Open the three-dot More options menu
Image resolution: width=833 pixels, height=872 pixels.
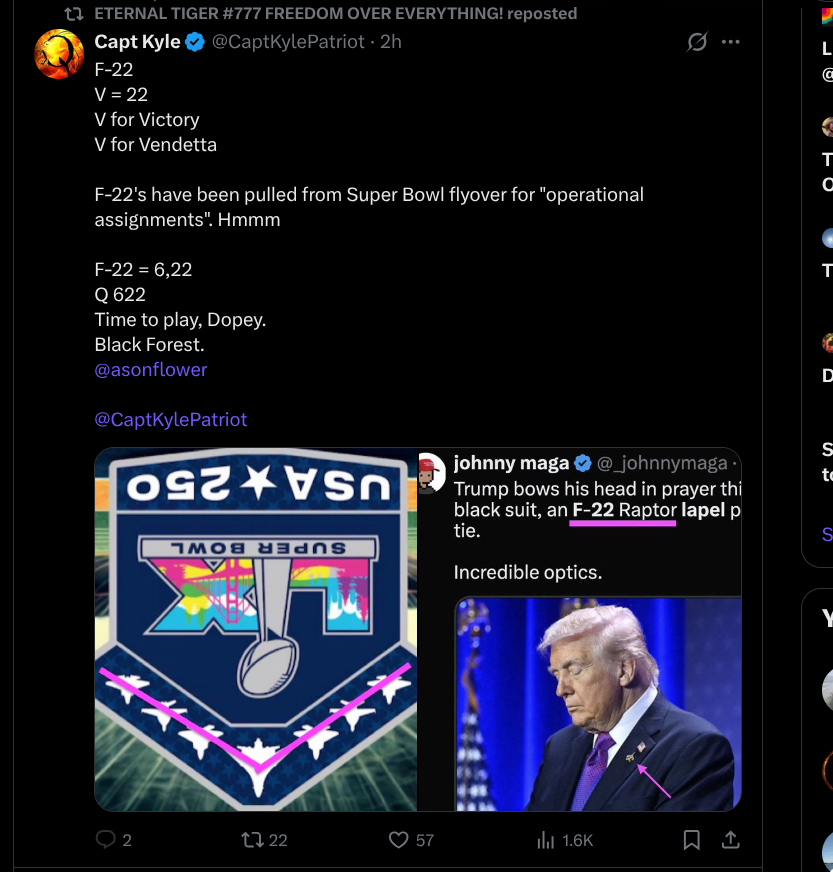coord(731,42)
